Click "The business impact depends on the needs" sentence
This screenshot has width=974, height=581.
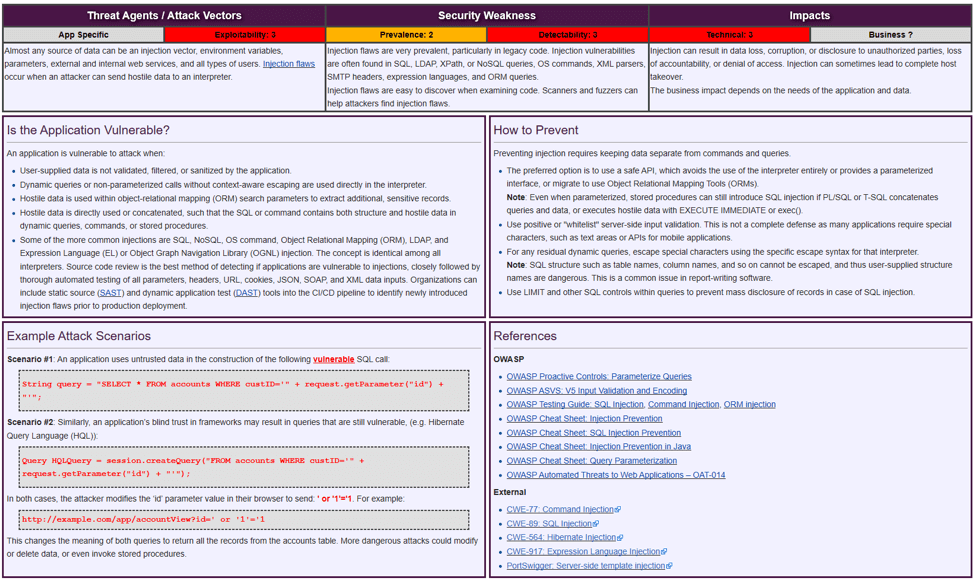point(781,91)
